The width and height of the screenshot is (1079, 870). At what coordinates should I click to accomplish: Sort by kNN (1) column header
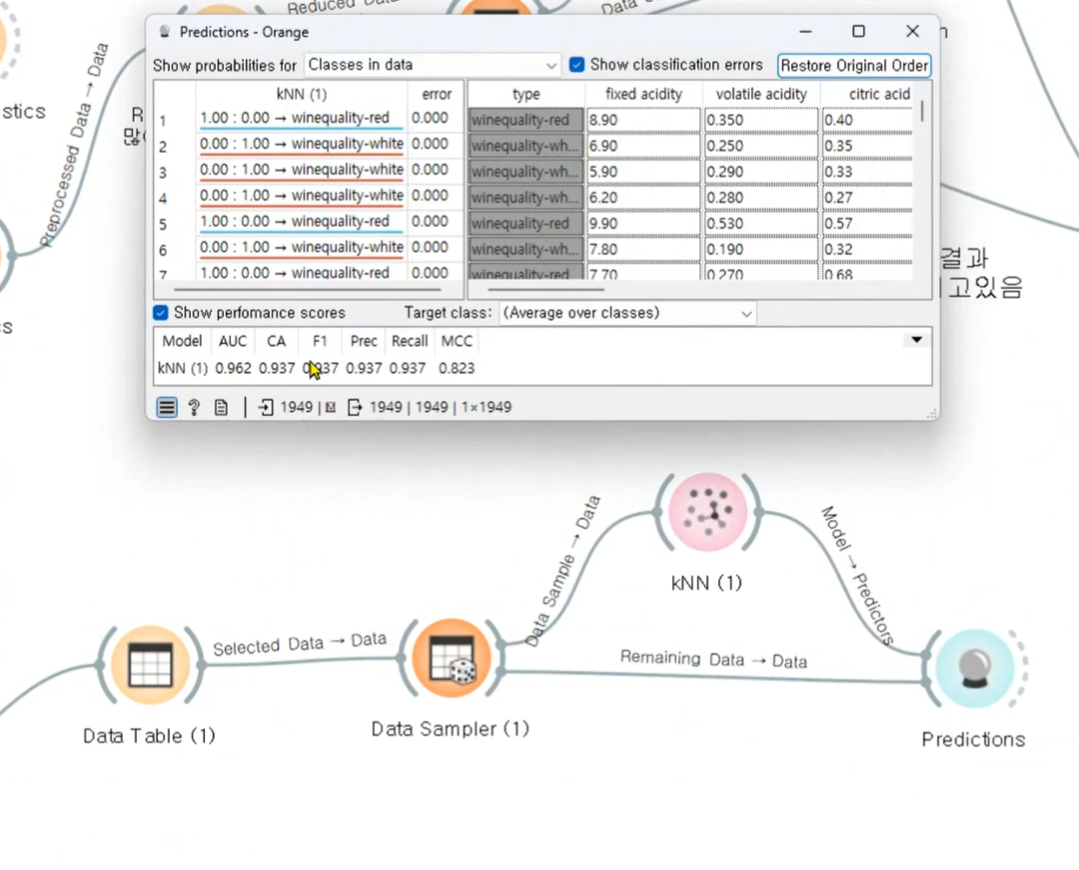tap(301, 94)
